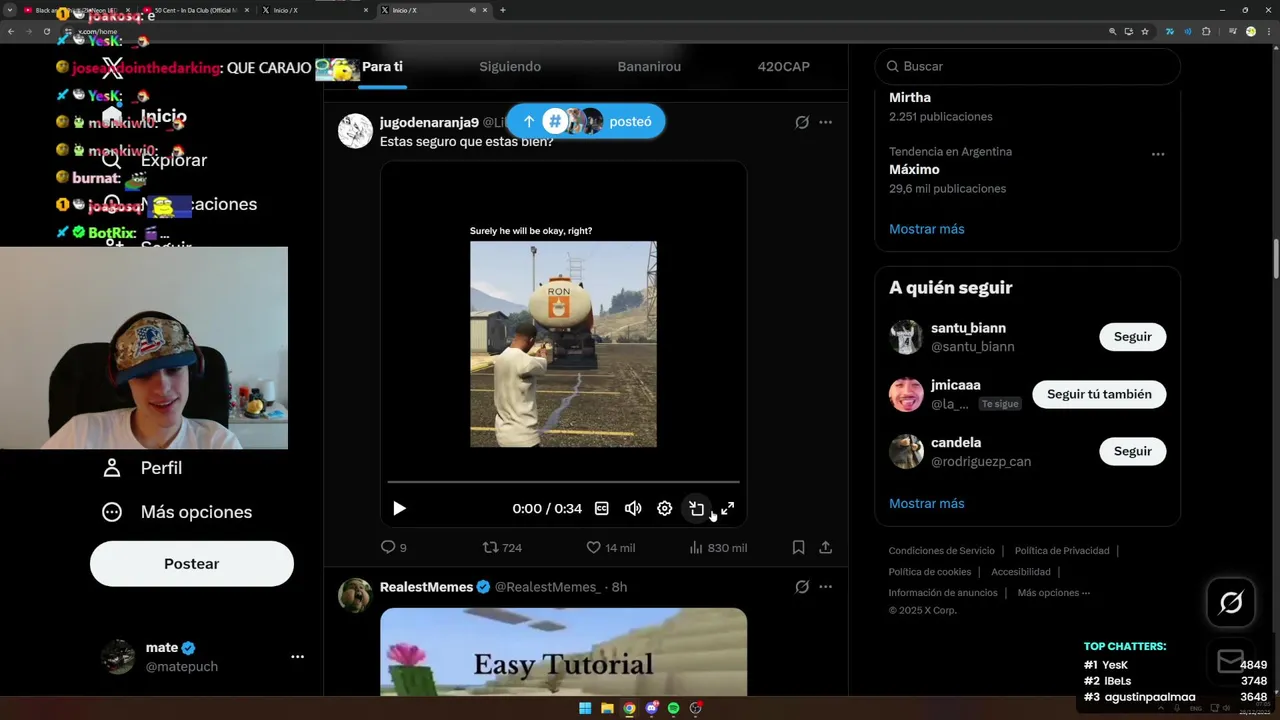Open new browser tab with plus
This screenshot has width=1280, height=720.
[x=502, y=10]
